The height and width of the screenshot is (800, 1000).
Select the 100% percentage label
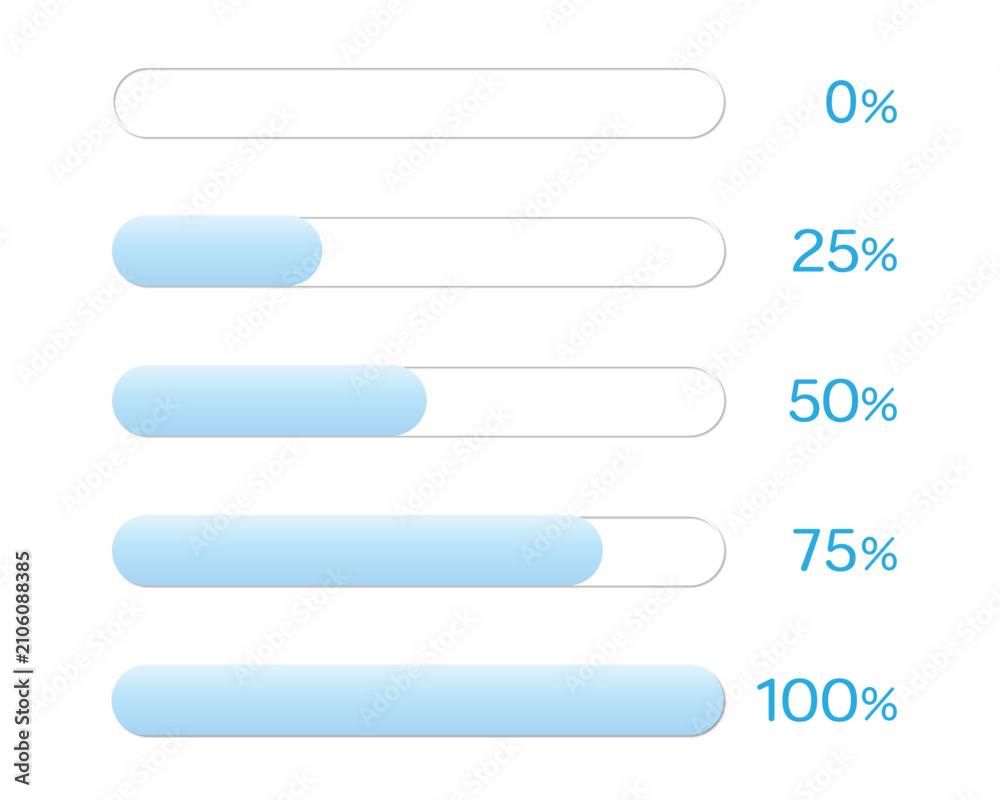(x=827, y=700)
